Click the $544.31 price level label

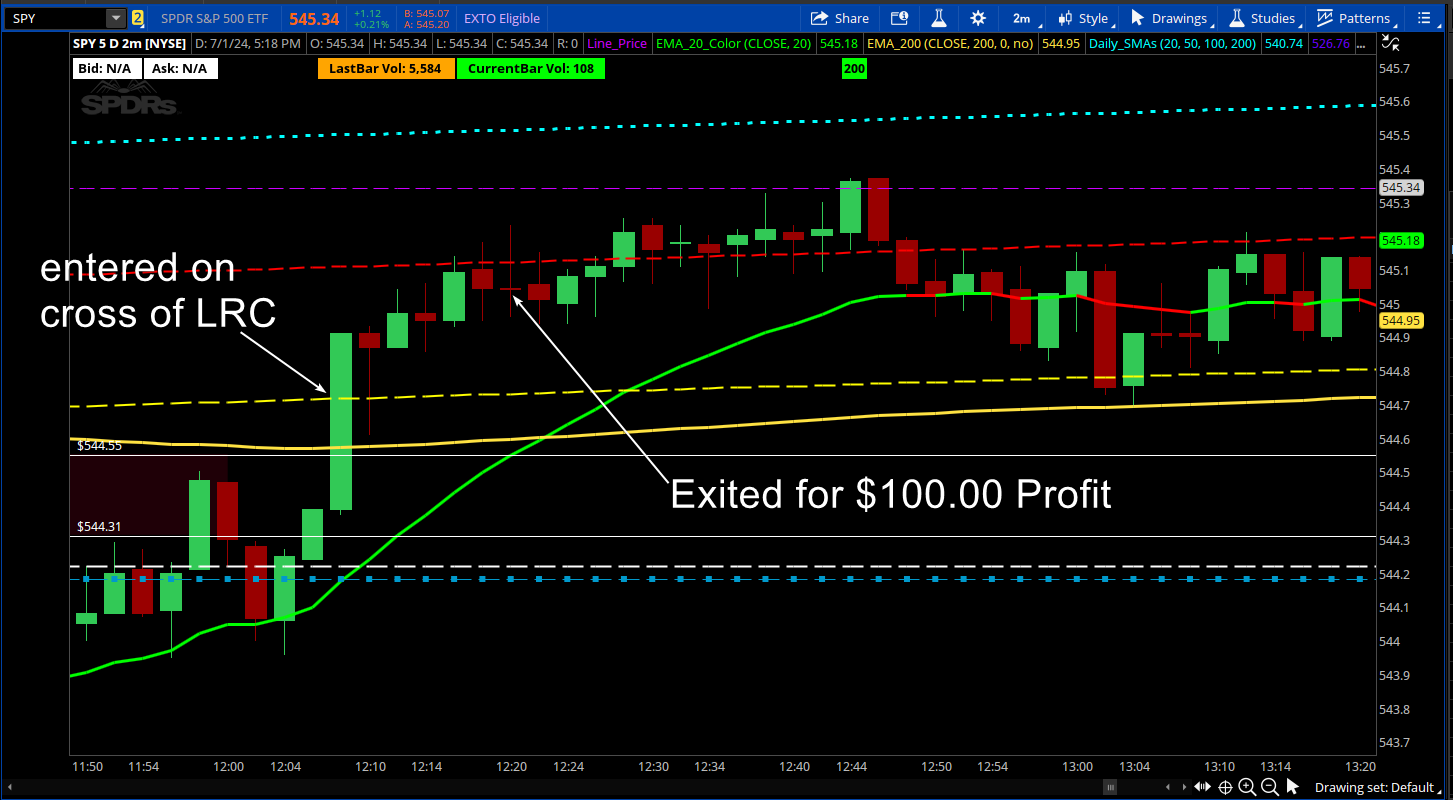[99, 526]
